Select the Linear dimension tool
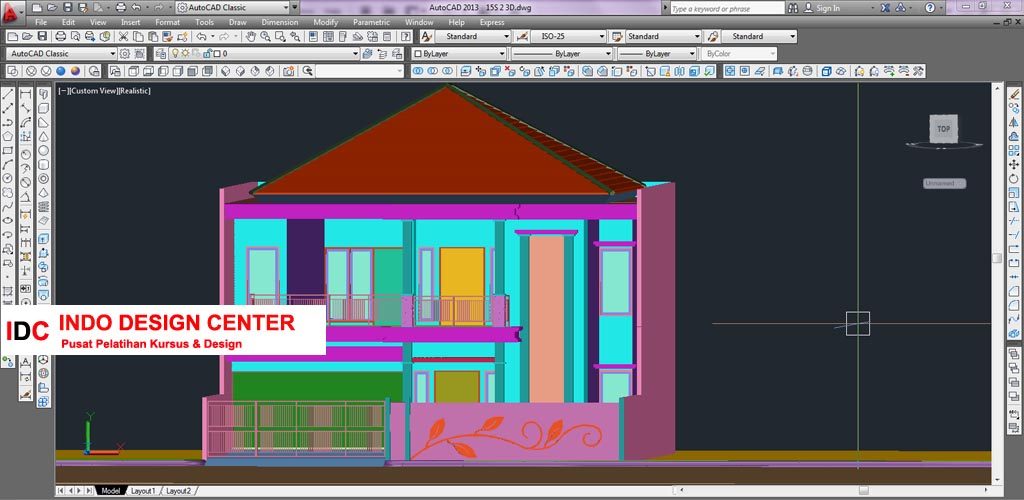This screenshot has height=500, width=1024. pyautogui.click(x=25, y=94)
